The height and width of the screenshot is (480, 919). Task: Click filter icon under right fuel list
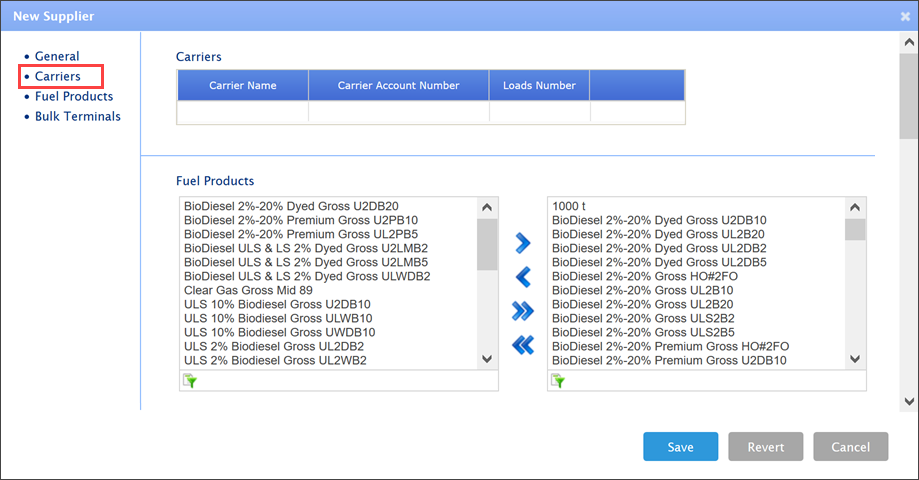click(558, 381)
